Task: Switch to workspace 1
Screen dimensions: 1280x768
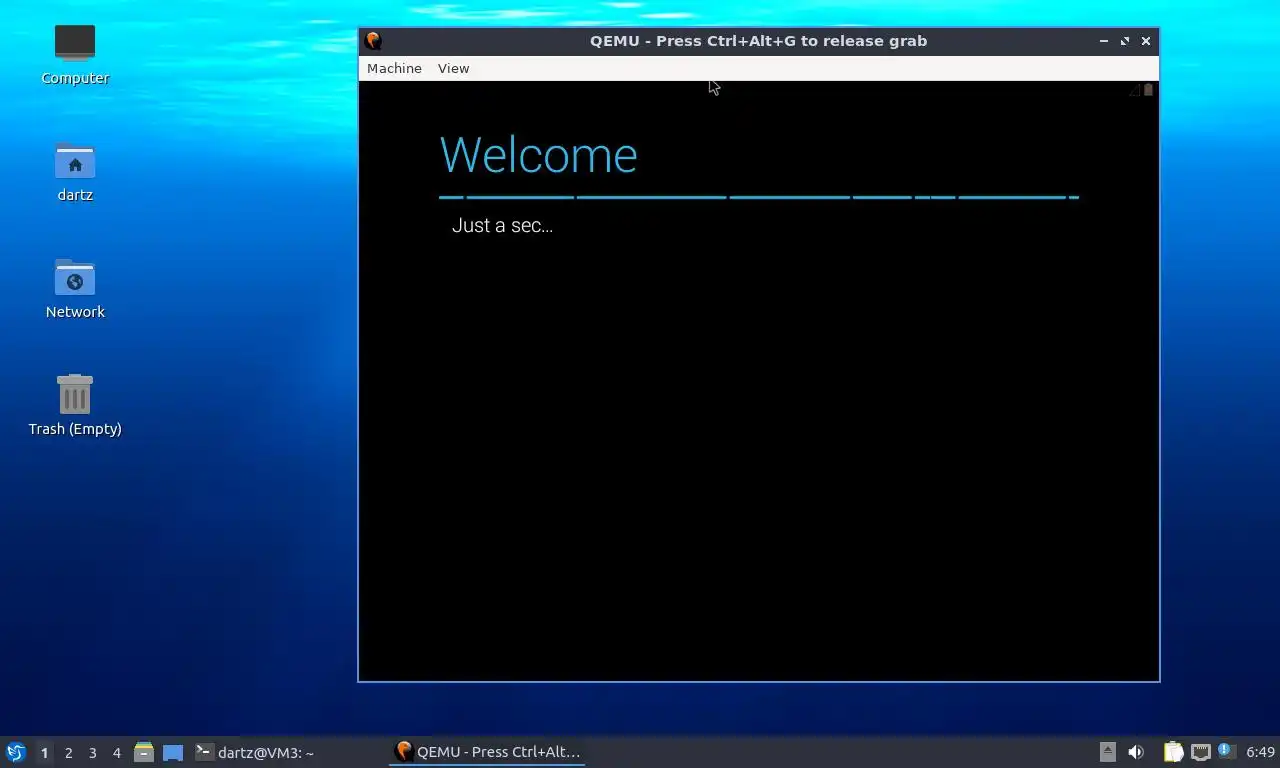Action: click(44, 752)
